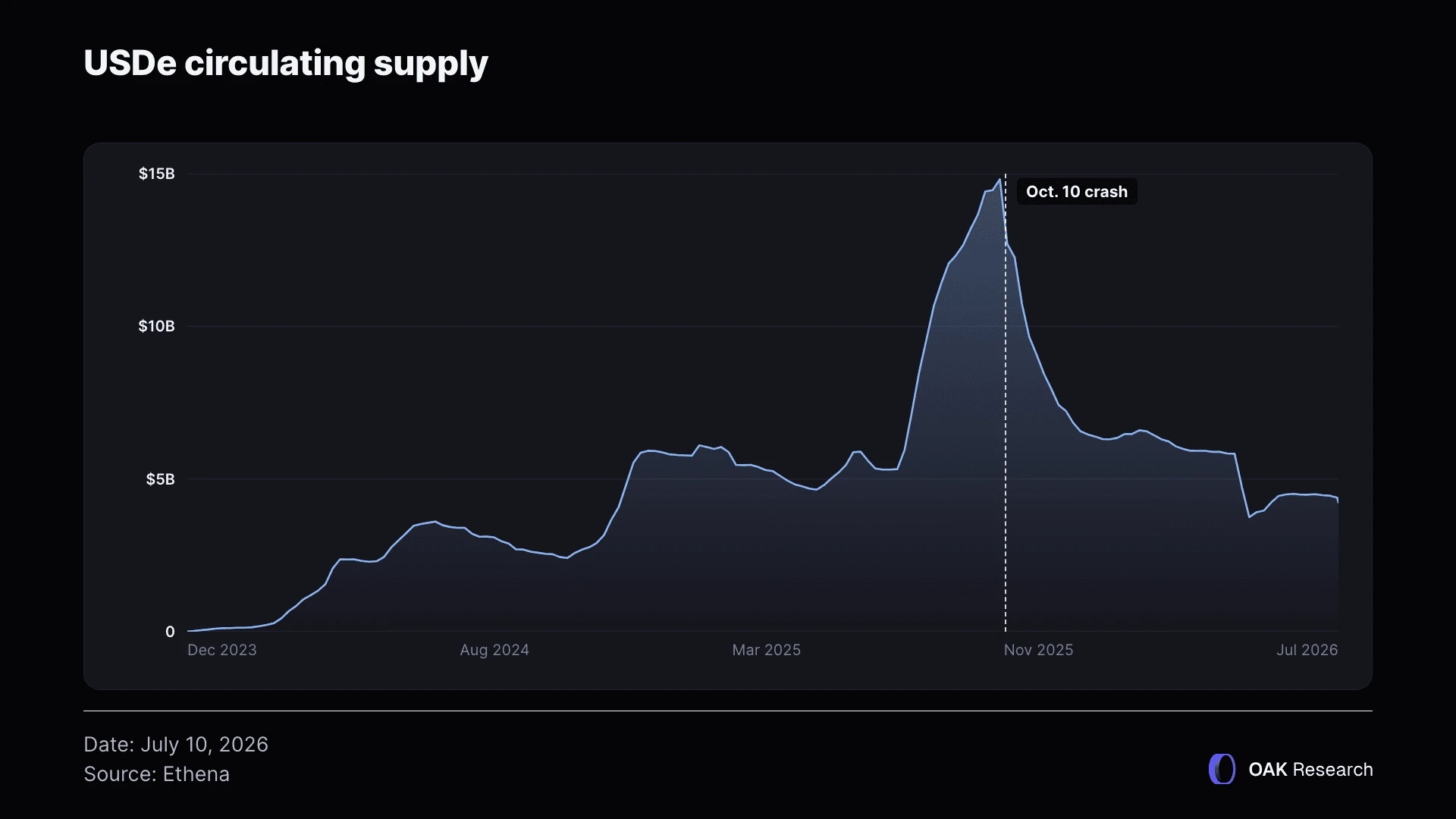Click 'Source: Ethena' text
This screenshot has height=819, width=1456.
click(x=156, y=774)
